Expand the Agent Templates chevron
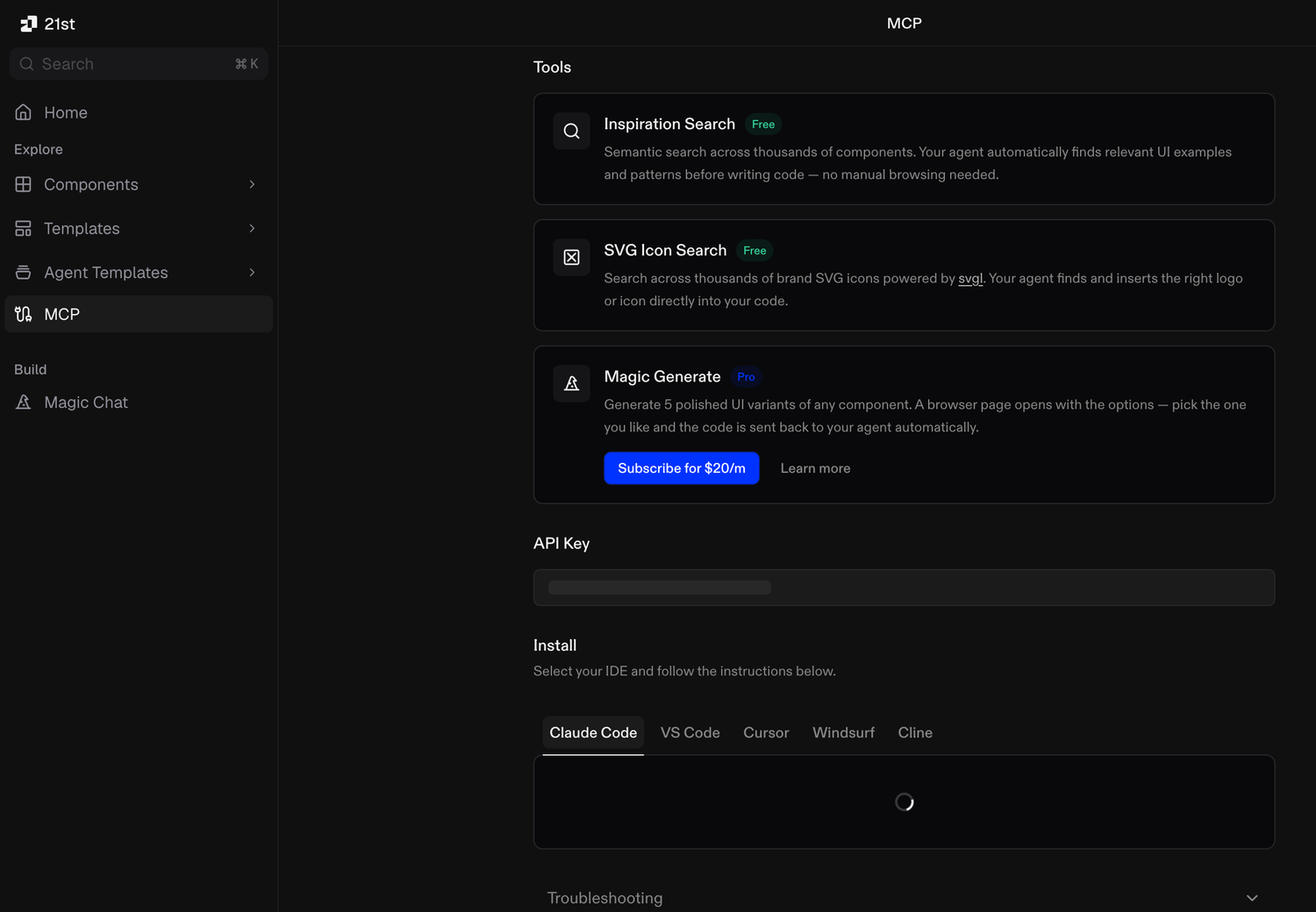This screenshot has width=1316, height=912. click(252, 272)
